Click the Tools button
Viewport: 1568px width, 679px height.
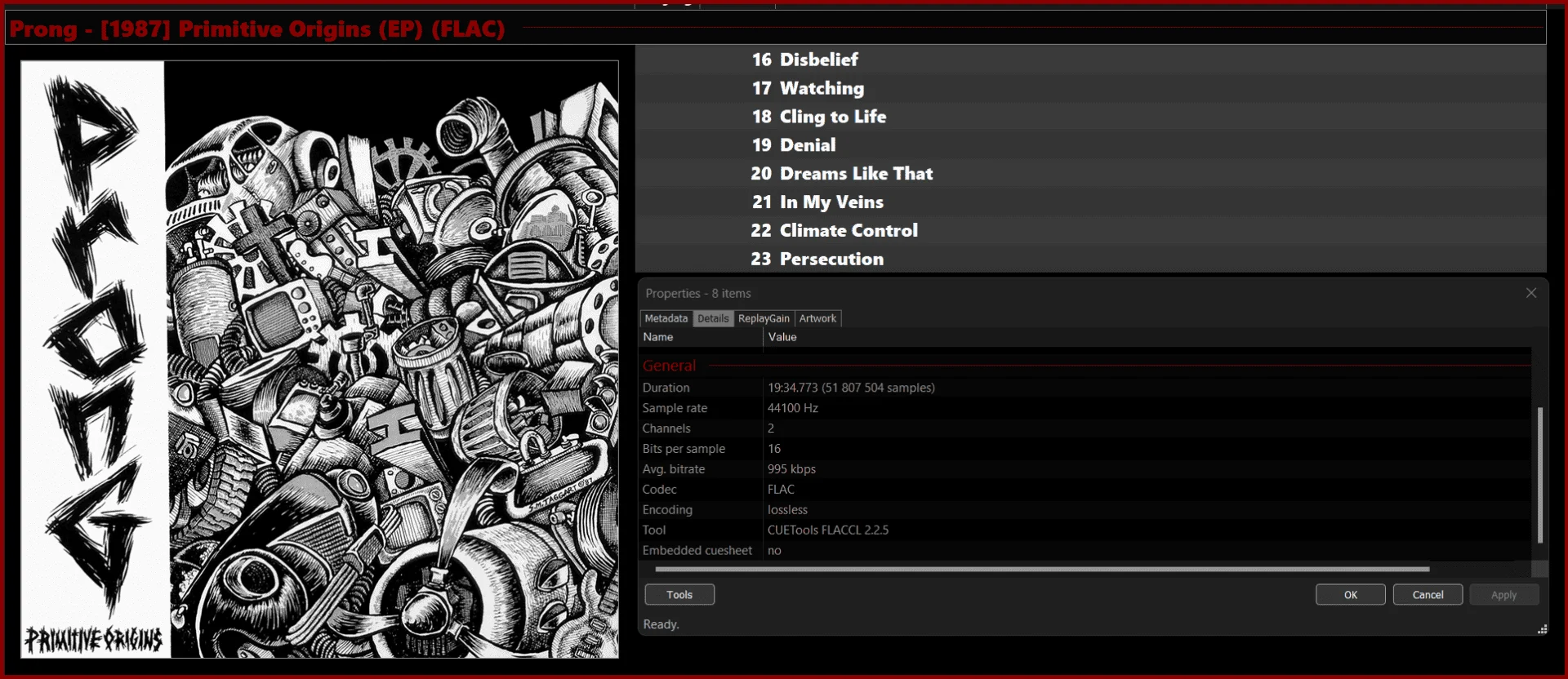click(679, 595)
